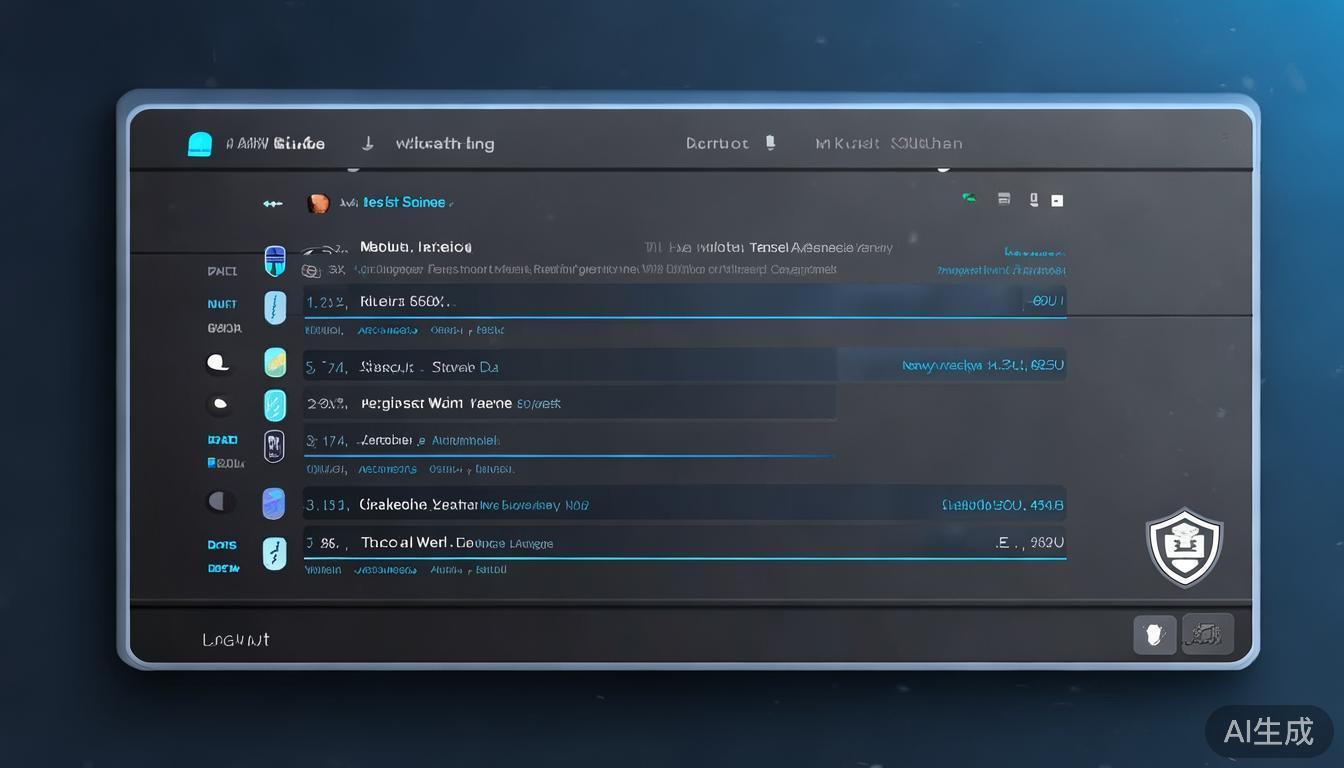
Task: Click the rightmost button in bottom-right corner
Action: (1208, 634)
